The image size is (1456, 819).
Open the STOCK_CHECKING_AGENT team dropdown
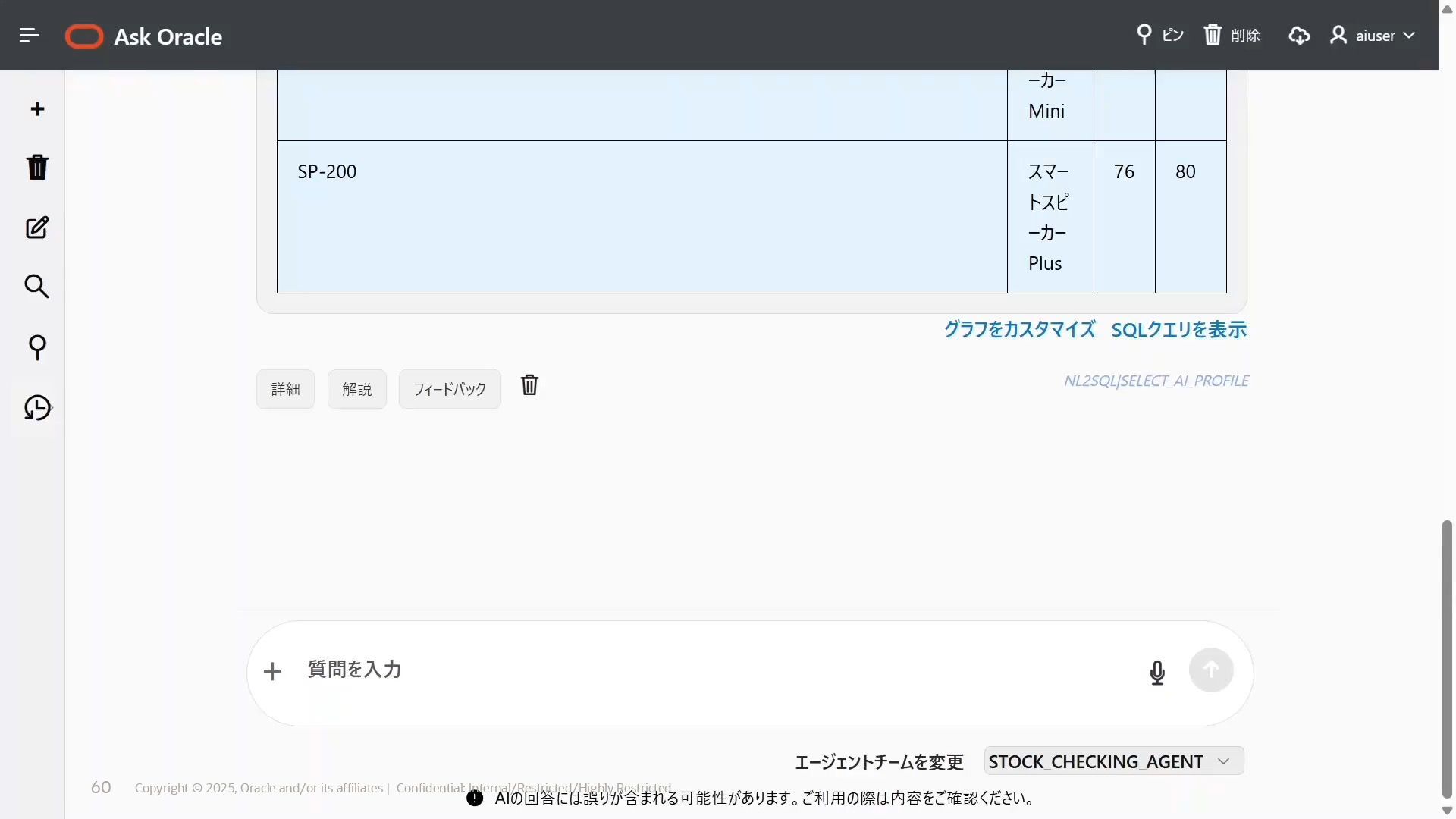(1113, 761)
